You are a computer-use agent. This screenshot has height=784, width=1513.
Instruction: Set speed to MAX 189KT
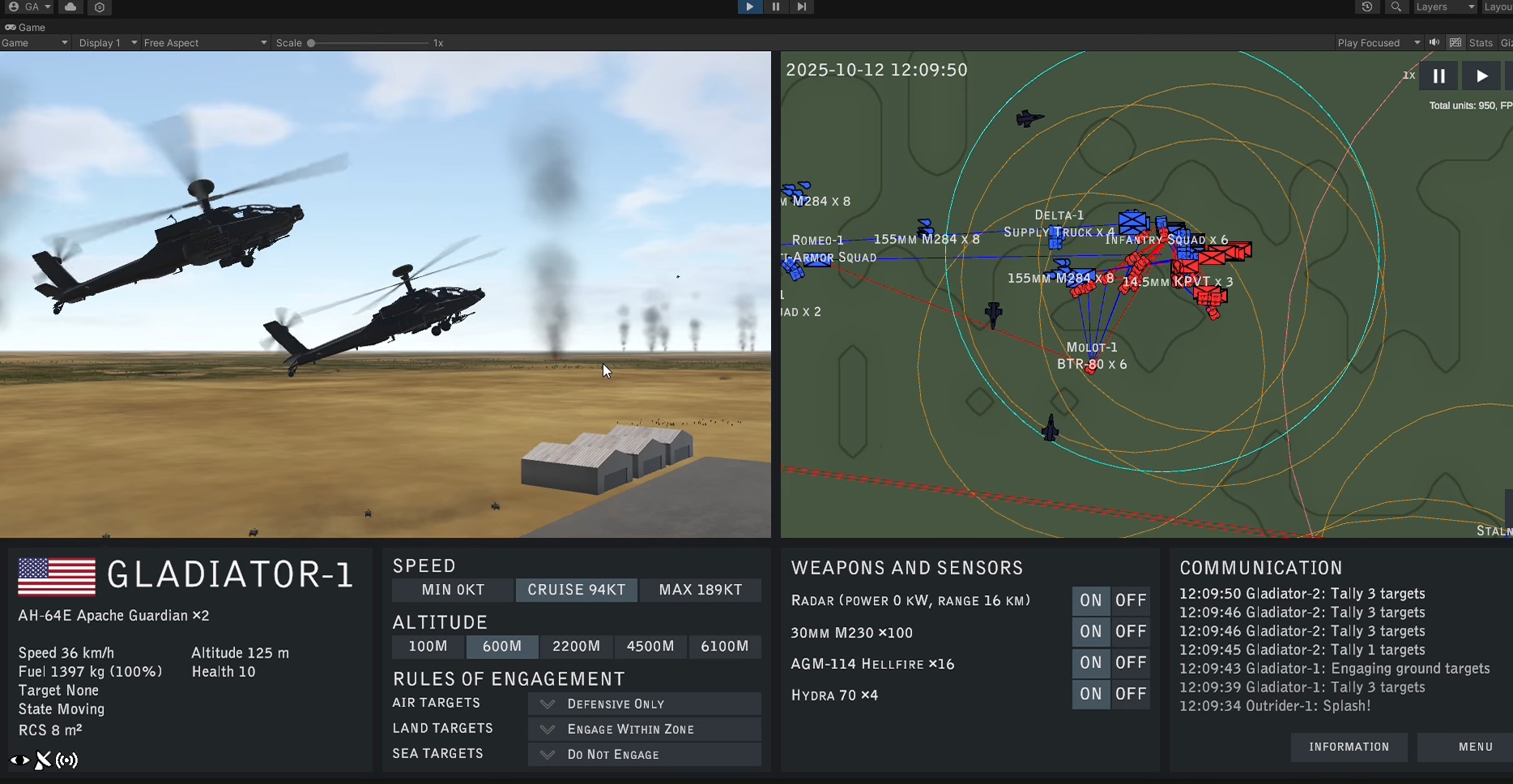pyautogui.click(x=701, y=590)
